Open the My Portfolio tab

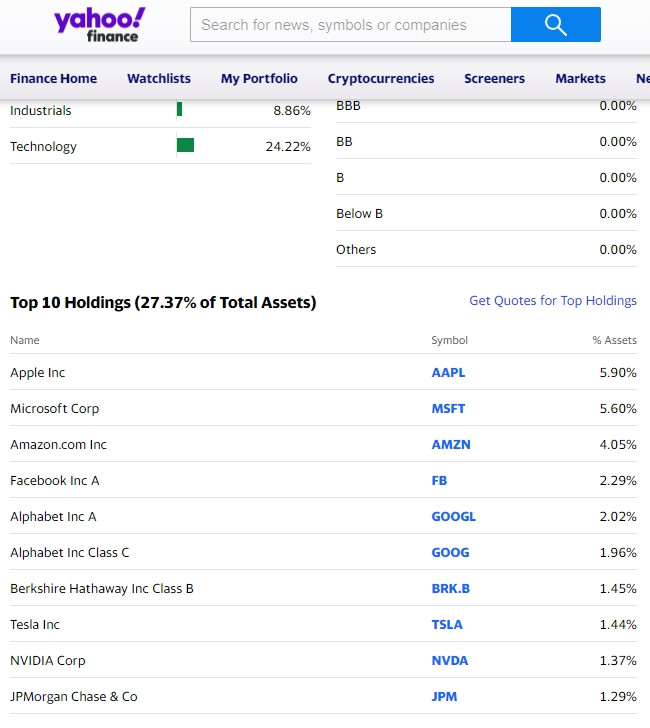(259, 78)
